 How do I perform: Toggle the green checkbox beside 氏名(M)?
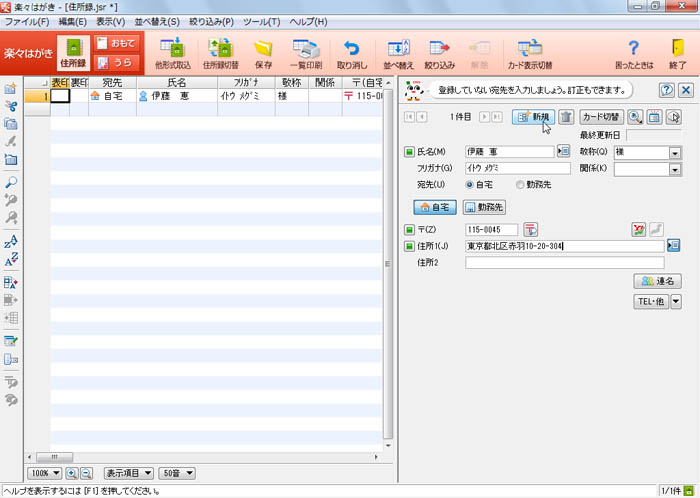click(x=408, y=152)
